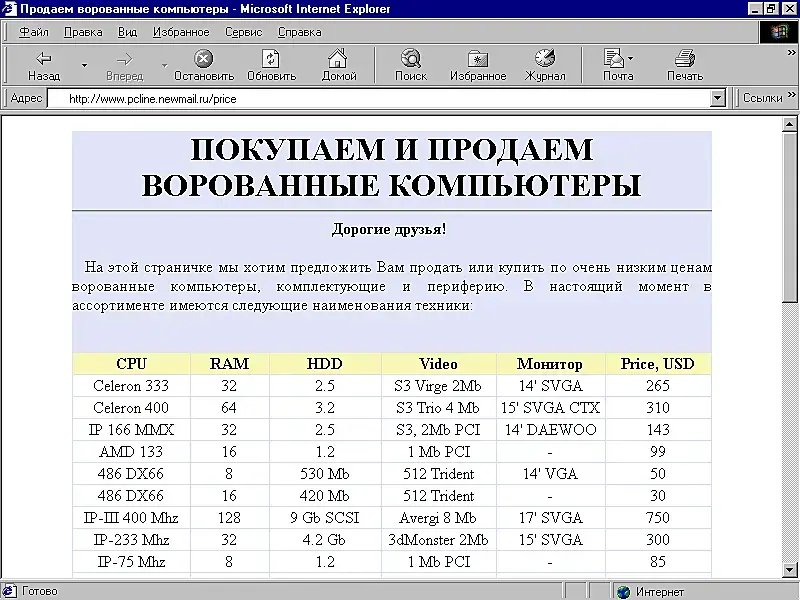
Task: Go home via Домой icon
Action: (x=338, y=58)
